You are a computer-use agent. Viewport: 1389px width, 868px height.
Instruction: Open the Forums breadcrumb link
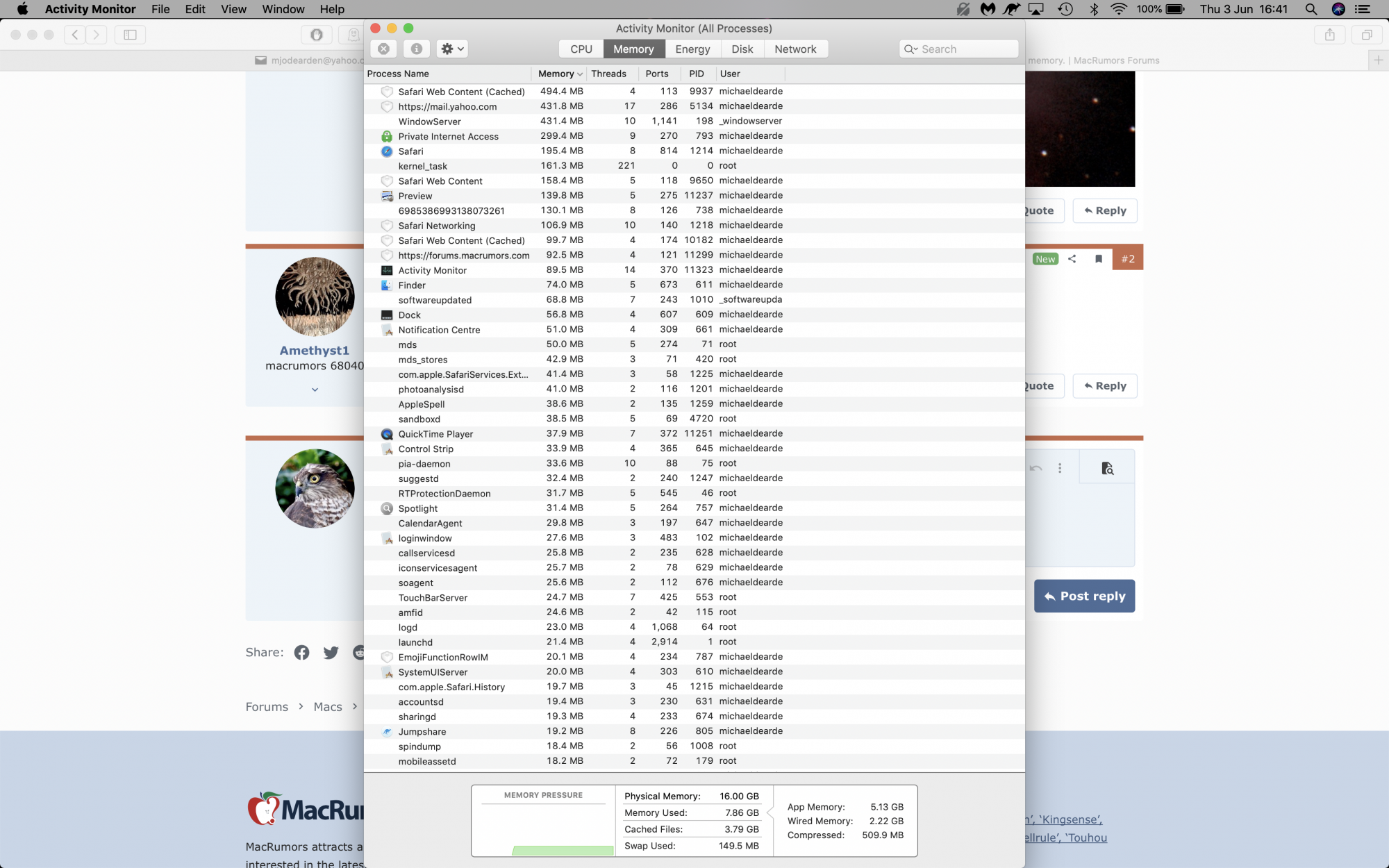coord(267,707)
